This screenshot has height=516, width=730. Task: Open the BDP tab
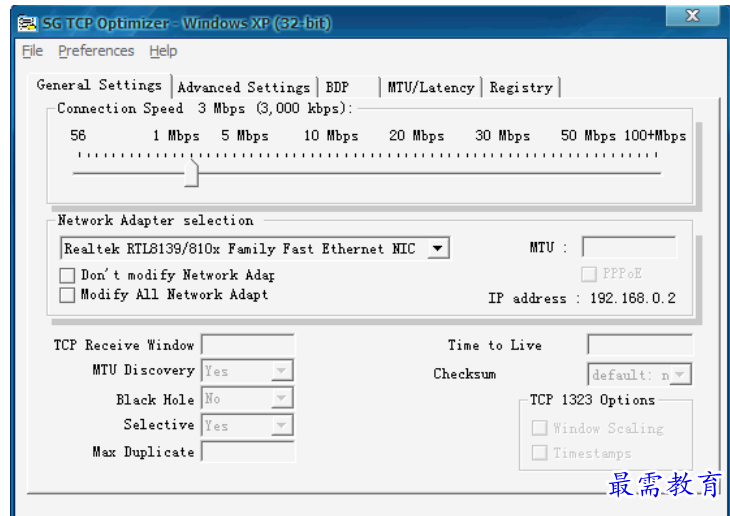click(349, 88)
